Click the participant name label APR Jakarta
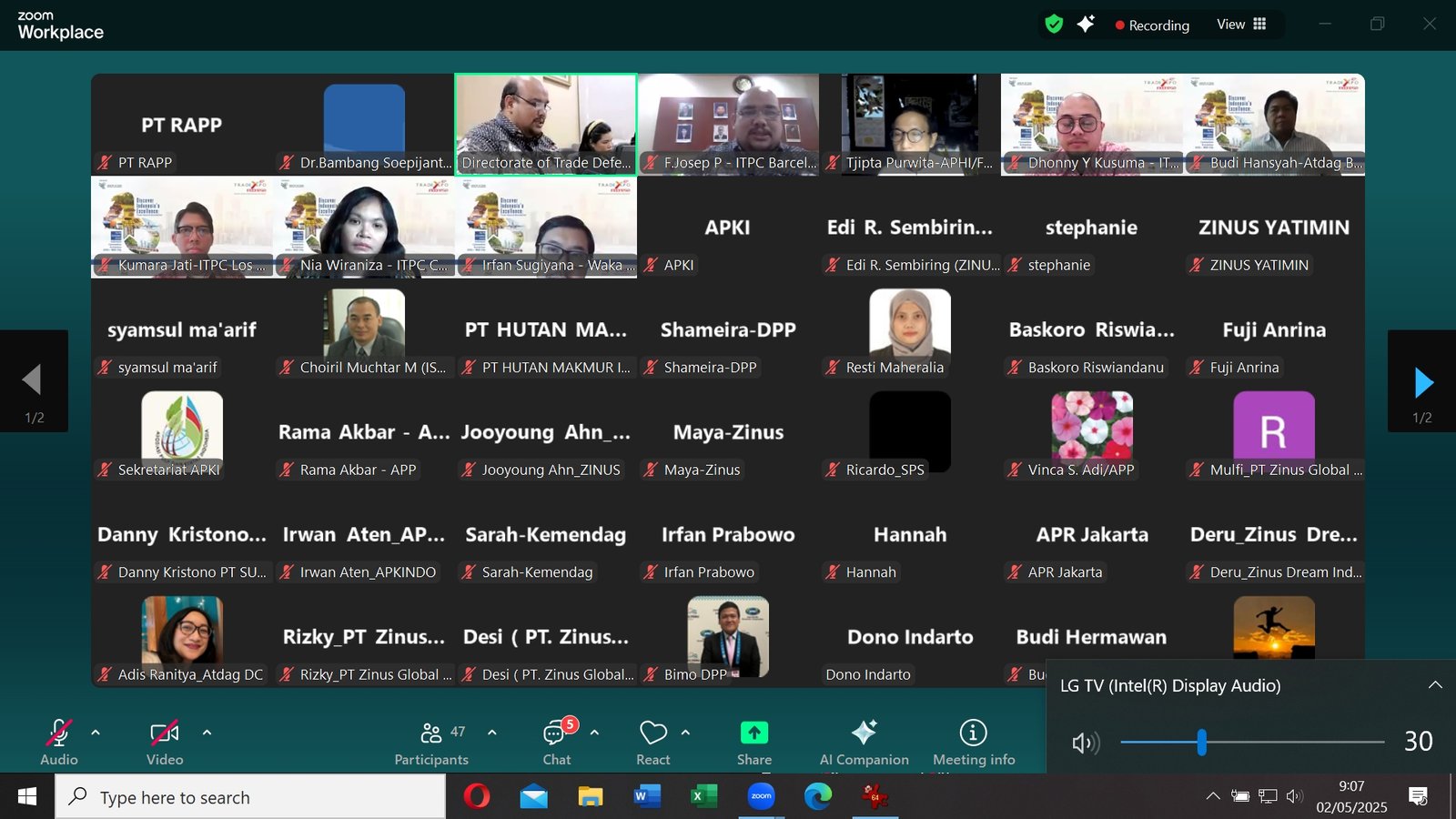The height and width of the screenshot is (819, 1456). [x=1065, y=572]
